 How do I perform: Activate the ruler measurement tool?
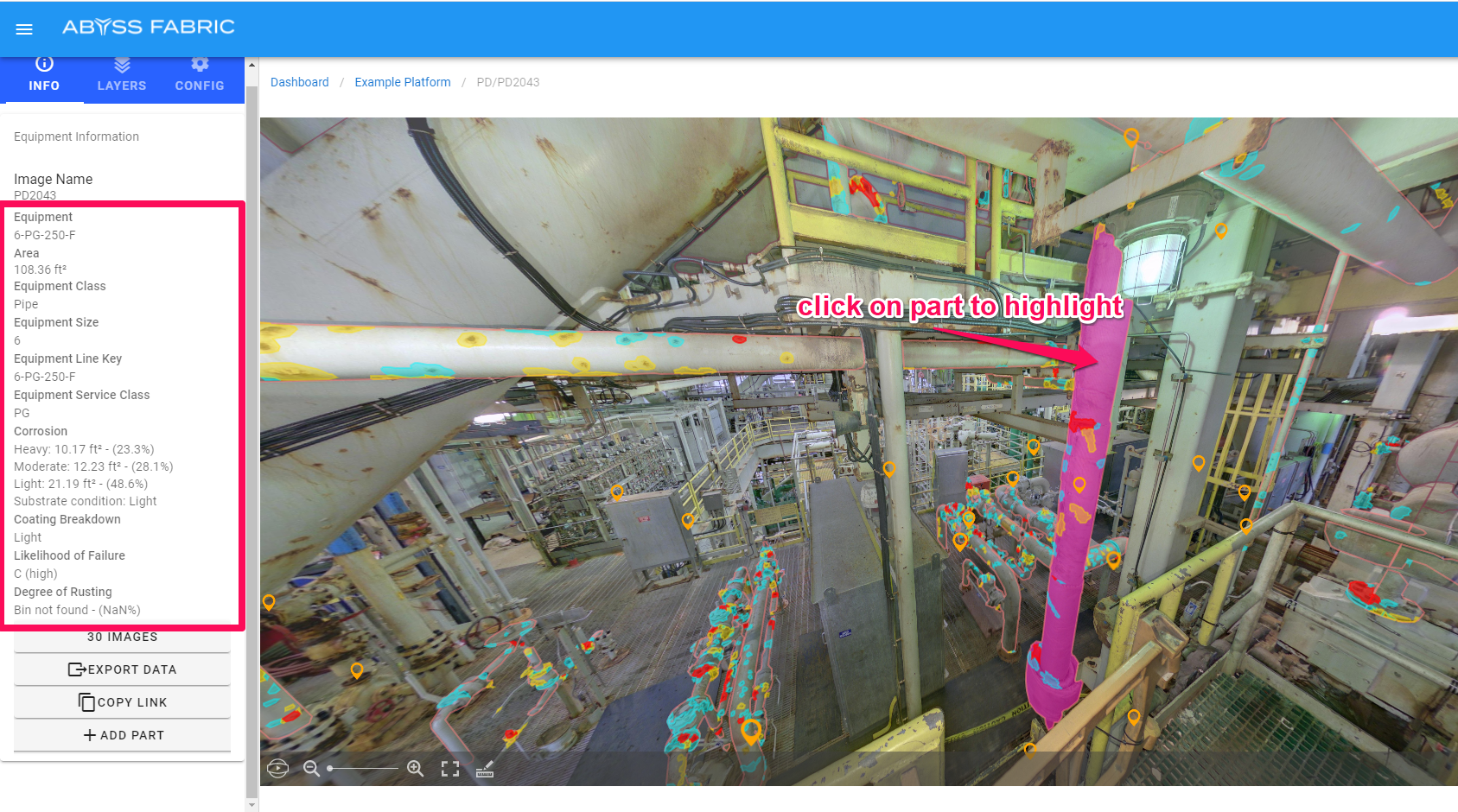(485, 769)
